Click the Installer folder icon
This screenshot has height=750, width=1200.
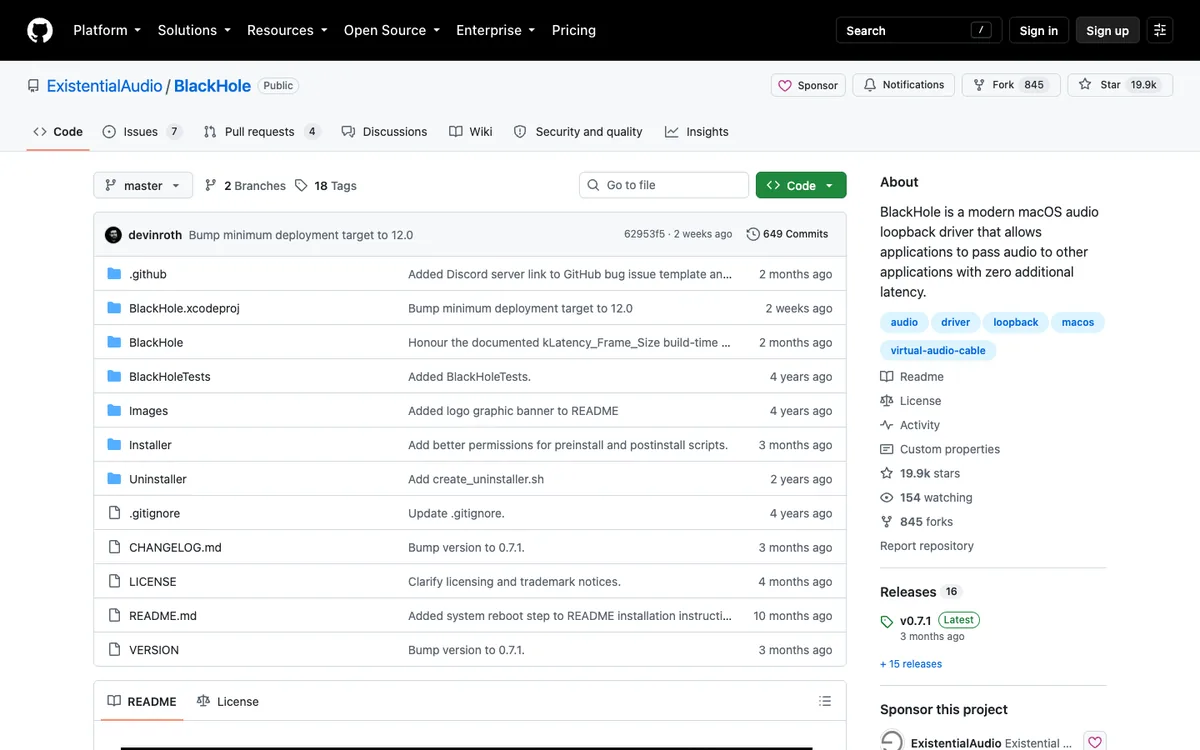coord(114,445)
